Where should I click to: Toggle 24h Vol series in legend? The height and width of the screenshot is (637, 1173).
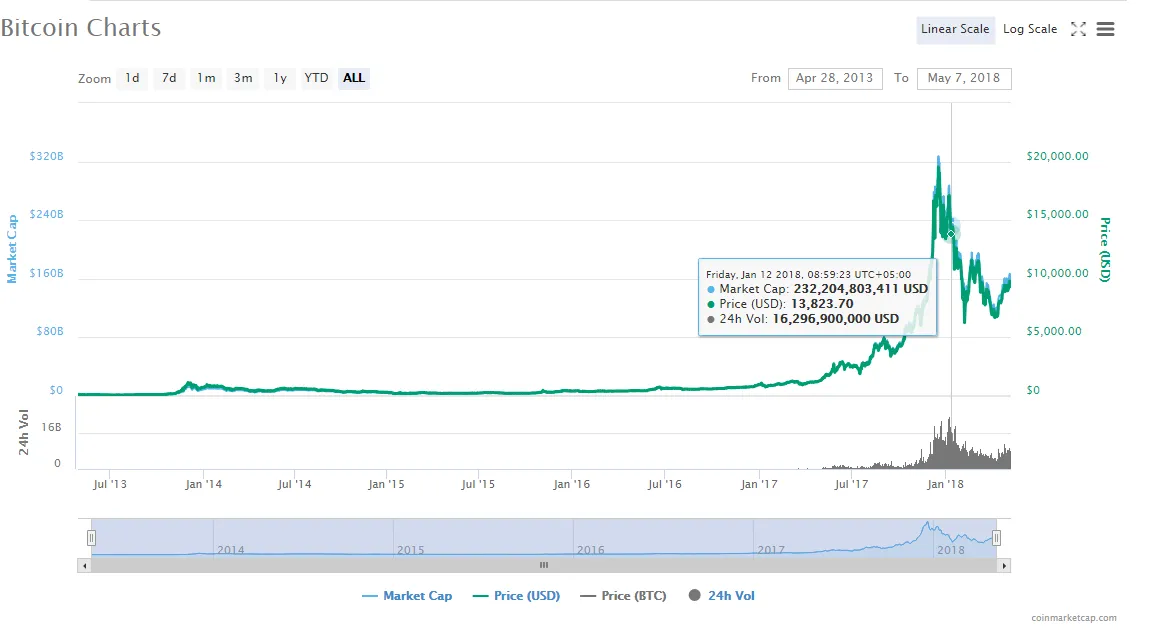pos(721,596)
